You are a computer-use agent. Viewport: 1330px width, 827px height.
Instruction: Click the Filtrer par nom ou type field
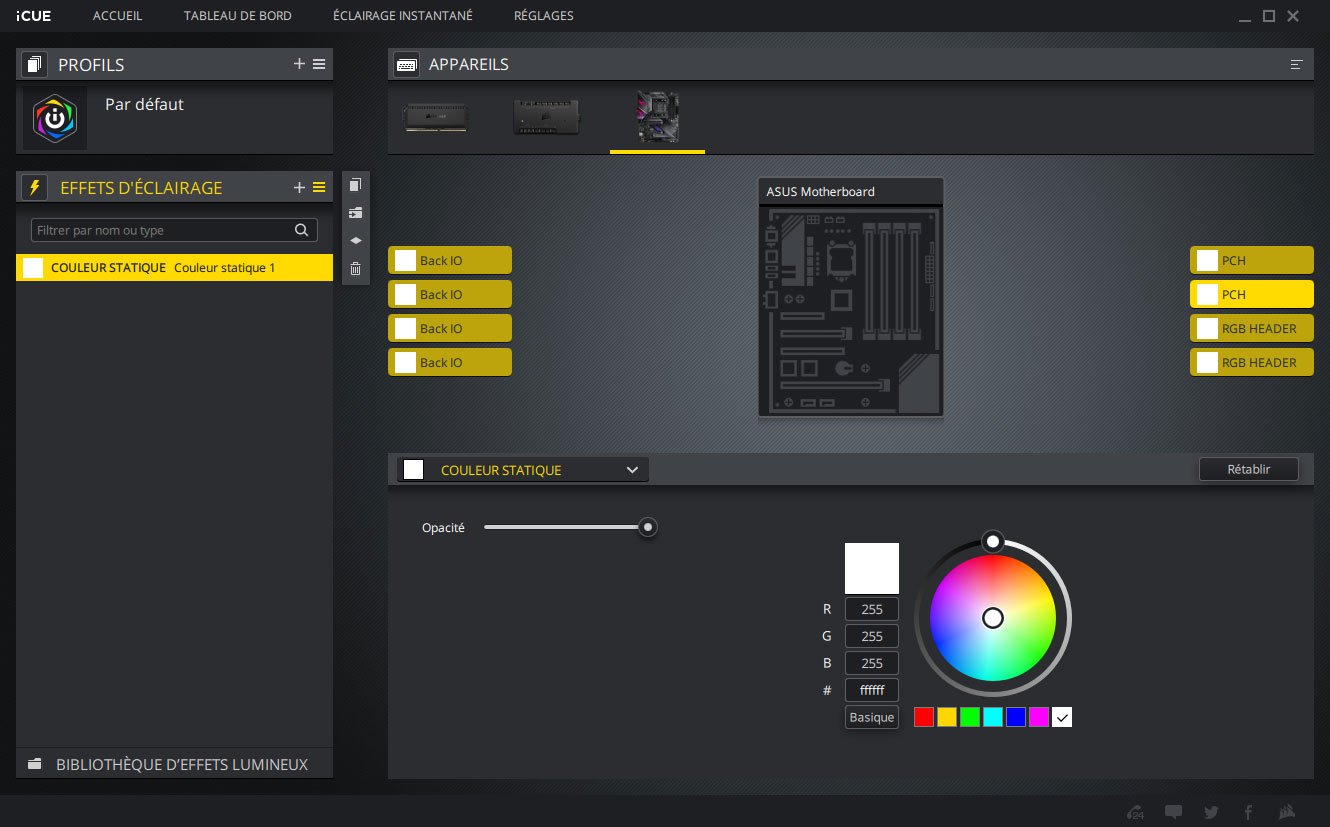(x=174, y=230)
